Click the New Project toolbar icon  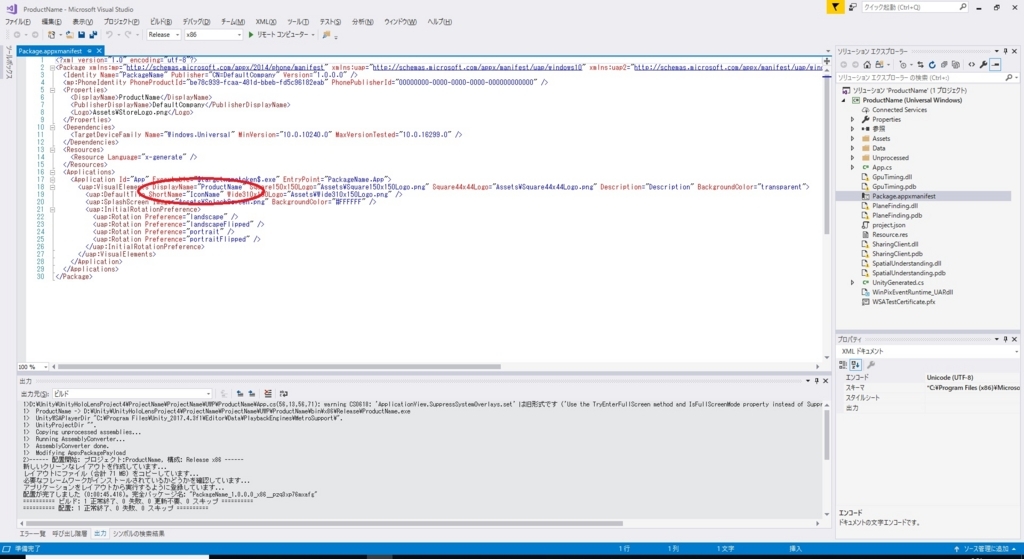(52, 35)
